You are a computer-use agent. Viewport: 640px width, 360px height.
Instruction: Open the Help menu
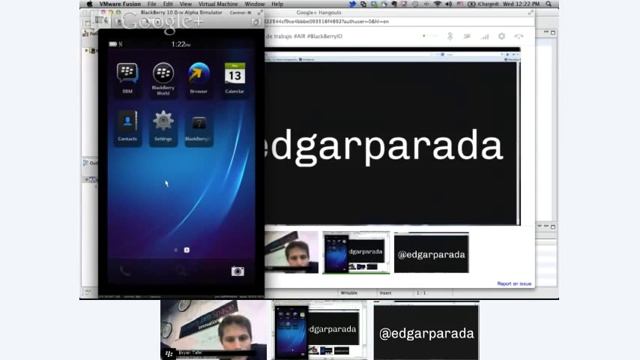pos(277,4)
